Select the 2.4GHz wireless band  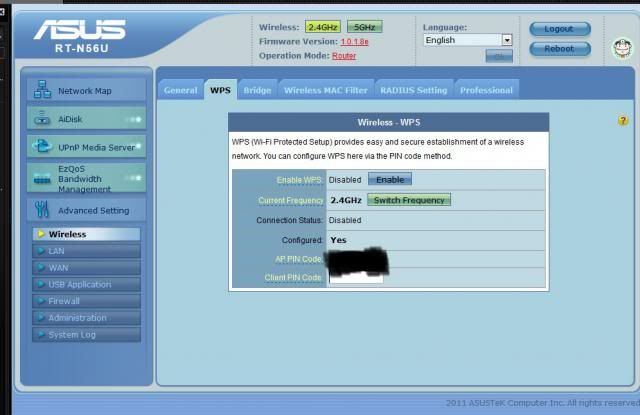[x=323, y=27]
